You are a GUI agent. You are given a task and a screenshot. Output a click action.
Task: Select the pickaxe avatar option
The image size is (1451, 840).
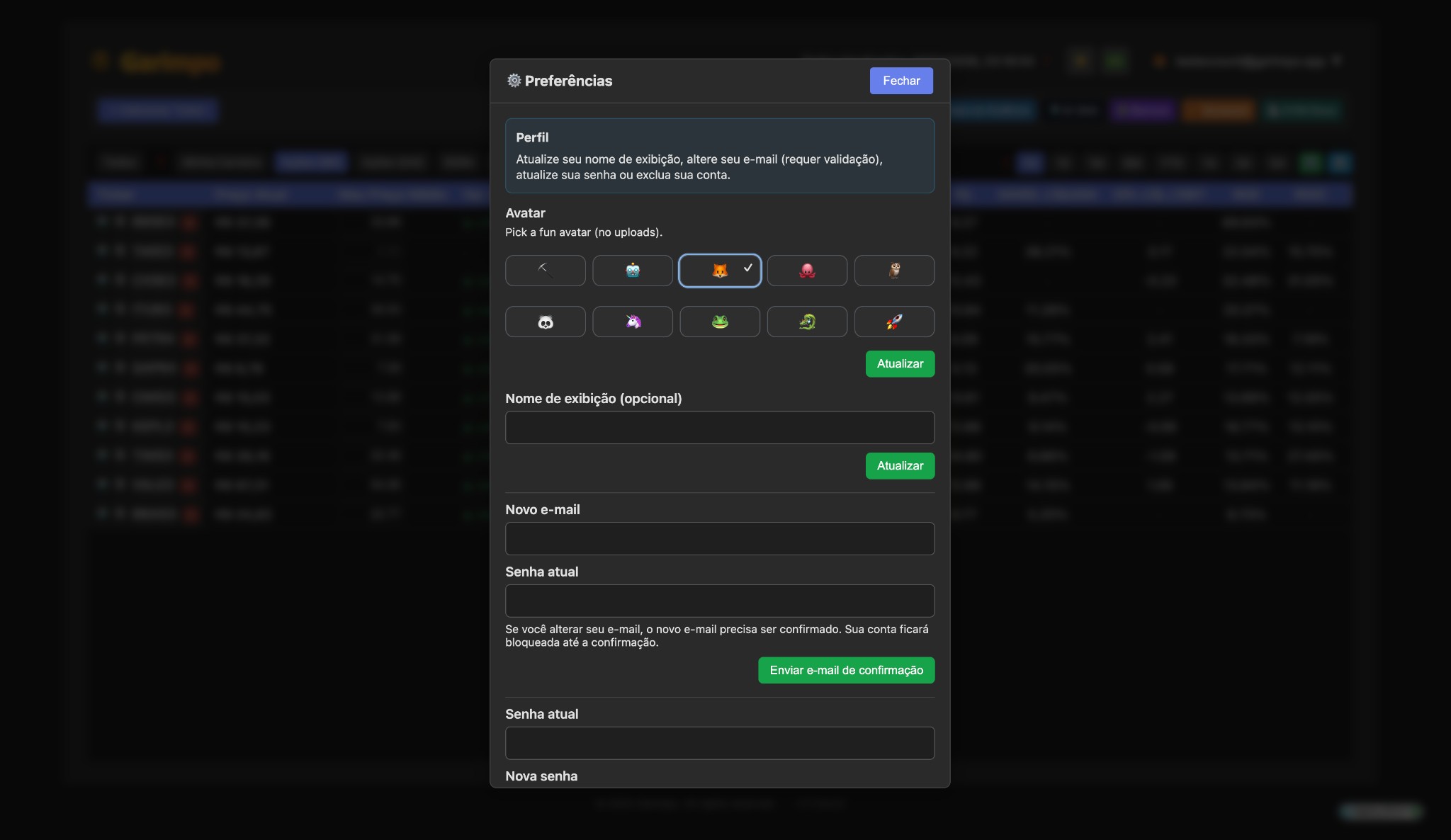pos(545,270)
